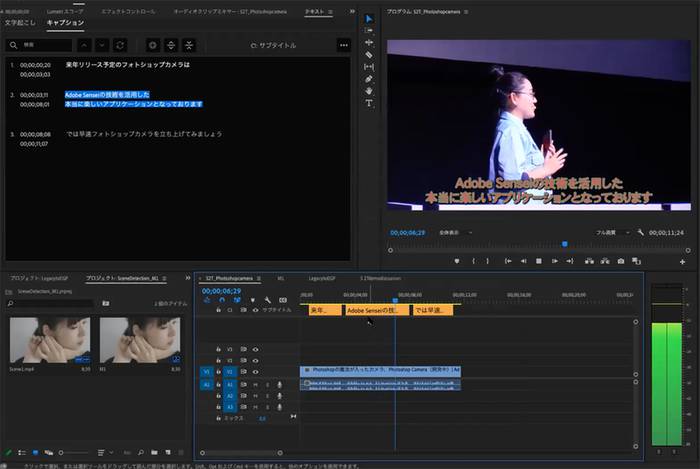Select the Track Select Forward tool
This screenshot has height=469, width=700.
pos(369,30)
